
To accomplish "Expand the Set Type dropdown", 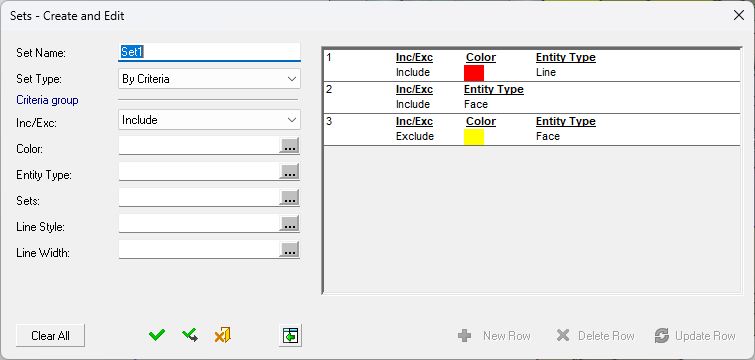I will (209, 79).
